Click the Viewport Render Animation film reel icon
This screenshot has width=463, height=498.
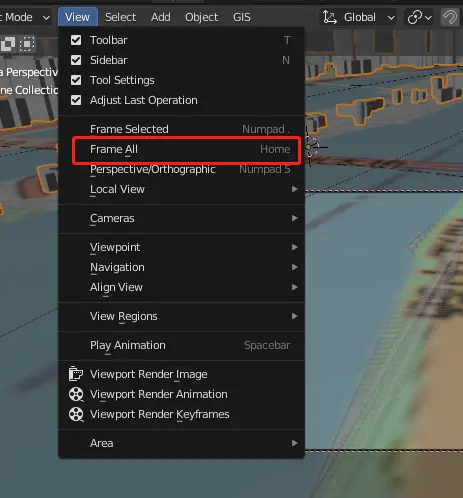76,394
